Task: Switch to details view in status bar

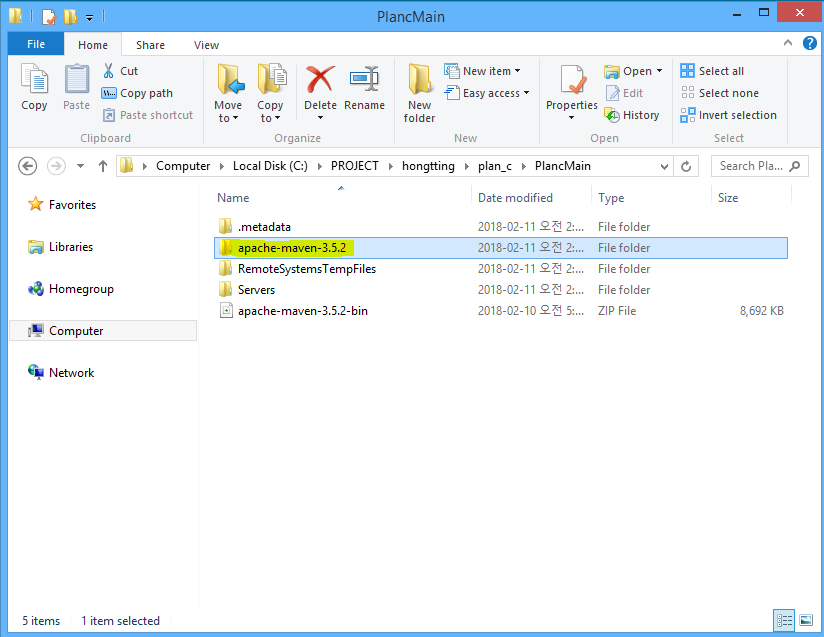Action: pyautogui.click(x=785, y=620)
